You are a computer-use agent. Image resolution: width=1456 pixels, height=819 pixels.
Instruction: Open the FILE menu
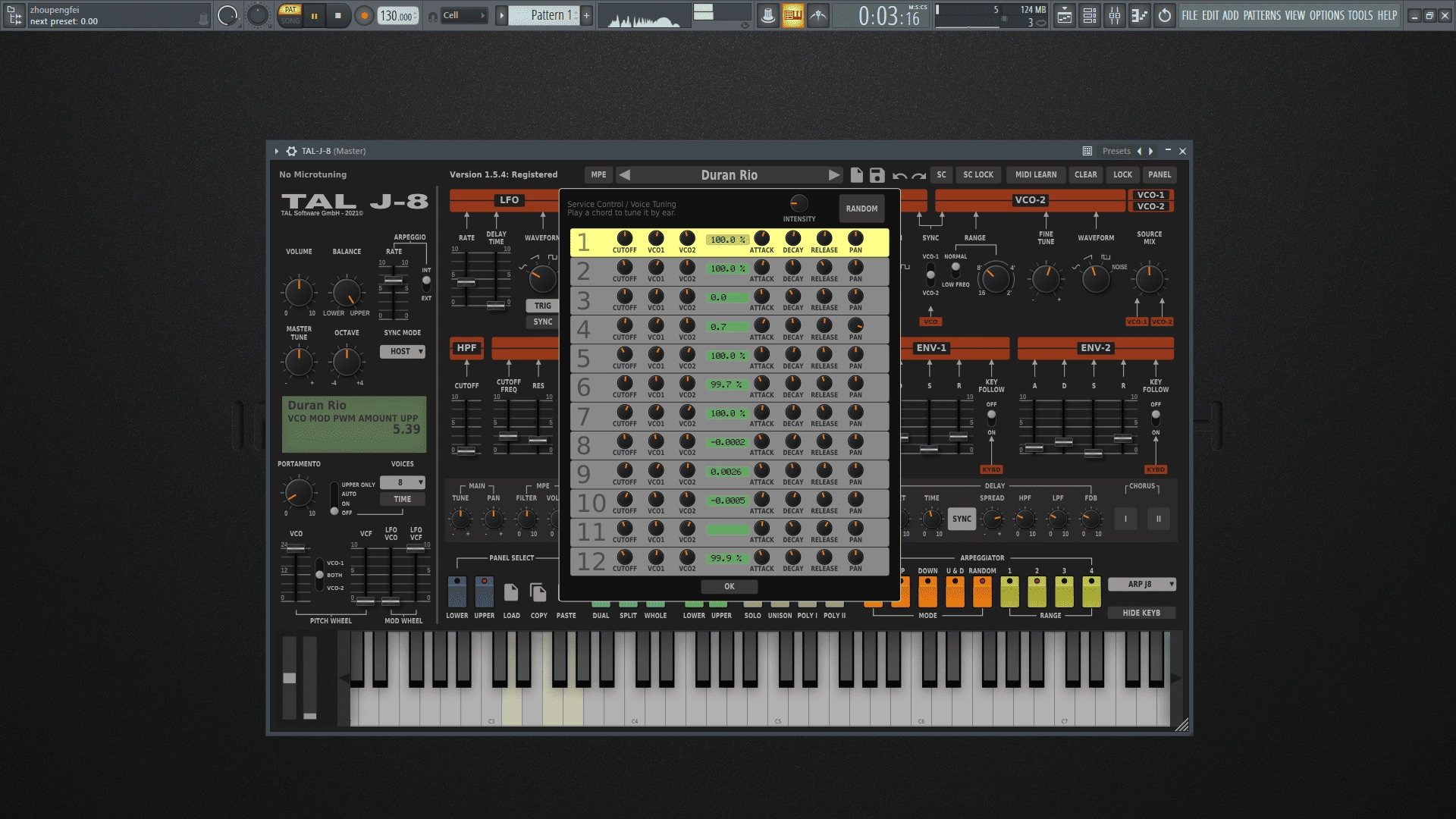pyautogui.click(x=1190, y=15)
